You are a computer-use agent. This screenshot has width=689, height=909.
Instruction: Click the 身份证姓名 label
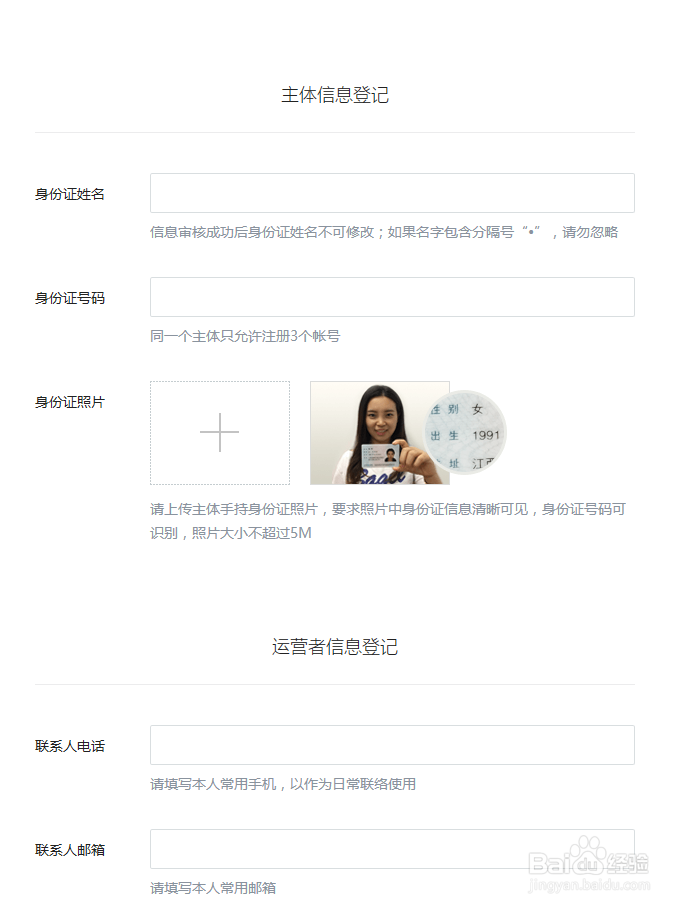[x=70, y=194]
